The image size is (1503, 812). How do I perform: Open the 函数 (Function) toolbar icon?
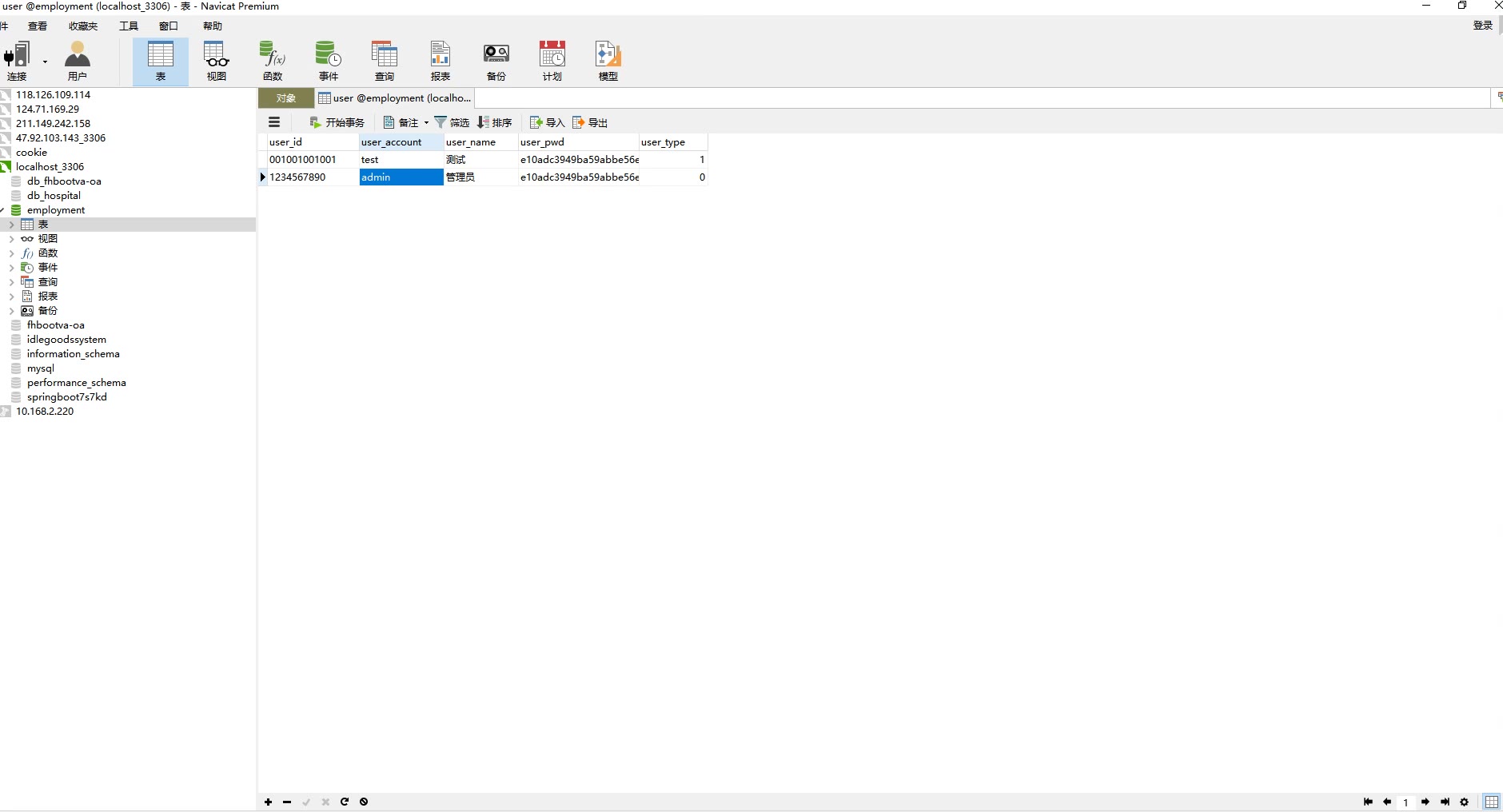pos(273,62)
